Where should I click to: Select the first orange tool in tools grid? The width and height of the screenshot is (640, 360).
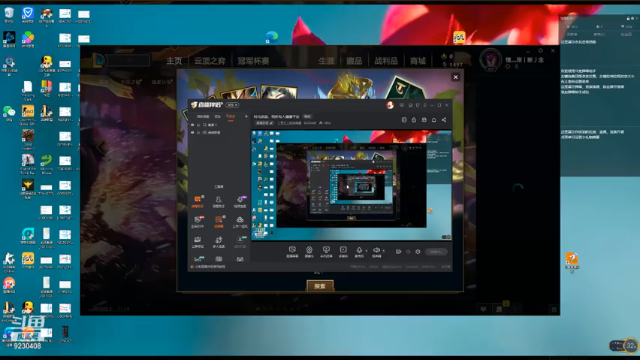click(x=198, y=201)
